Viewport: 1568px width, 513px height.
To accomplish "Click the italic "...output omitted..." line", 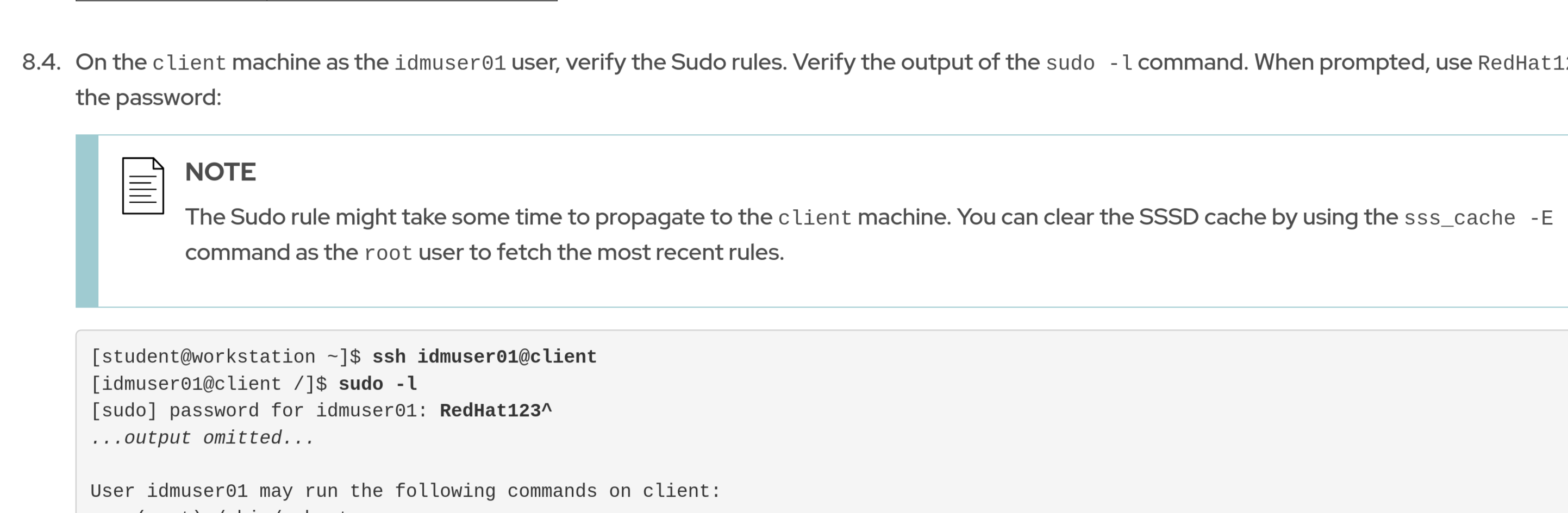I will 202,438.
